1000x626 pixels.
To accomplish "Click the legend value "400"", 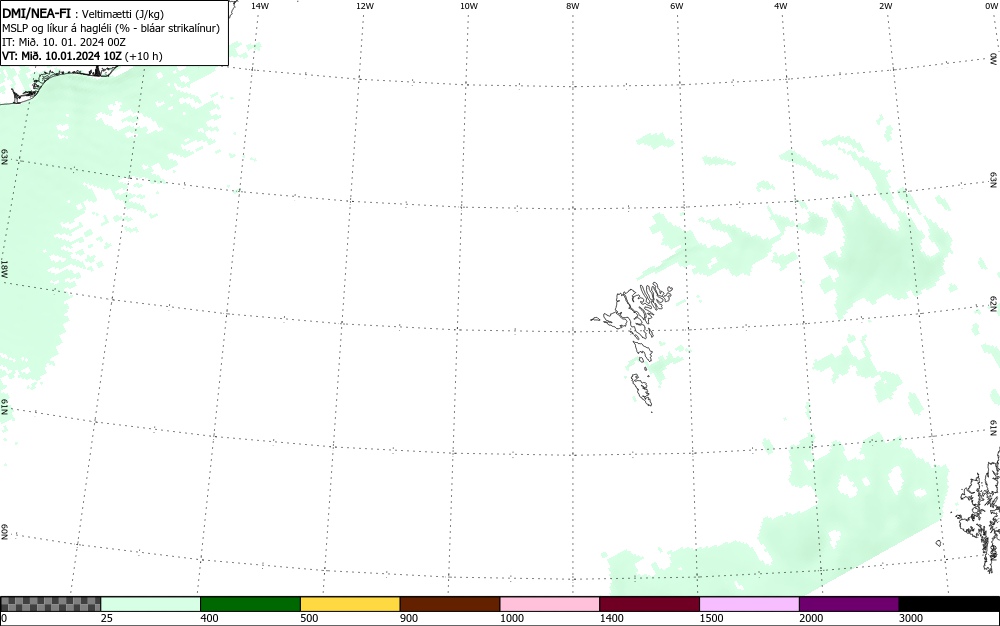I will (209, 618).
